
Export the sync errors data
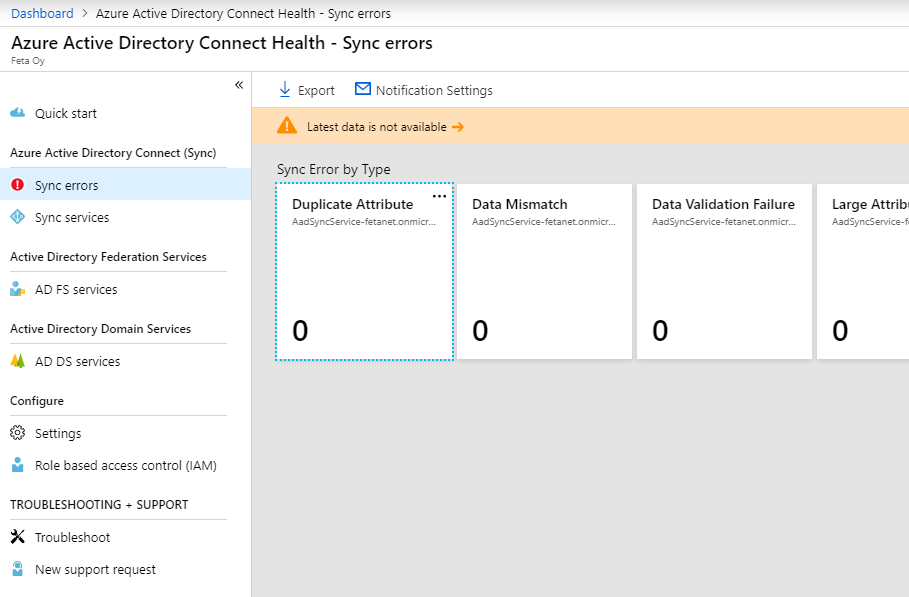306,90
